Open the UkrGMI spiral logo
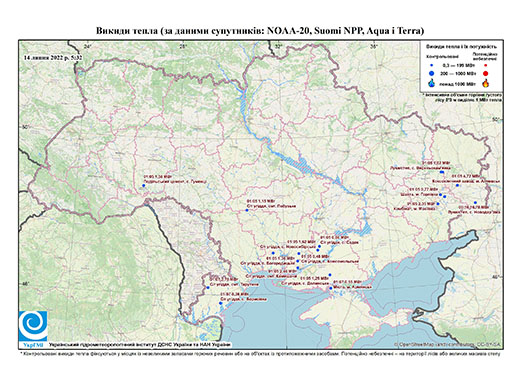520x368 pixels. (33, 325)
